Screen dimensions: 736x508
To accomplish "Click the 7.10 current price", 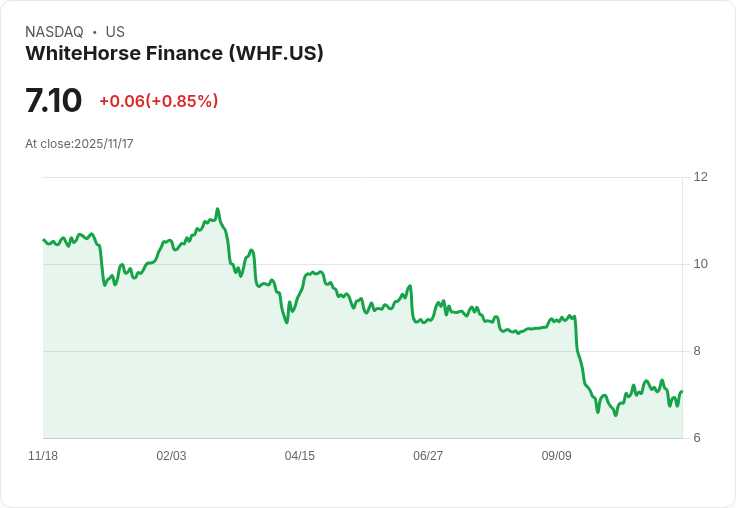I will click(53, 101).
